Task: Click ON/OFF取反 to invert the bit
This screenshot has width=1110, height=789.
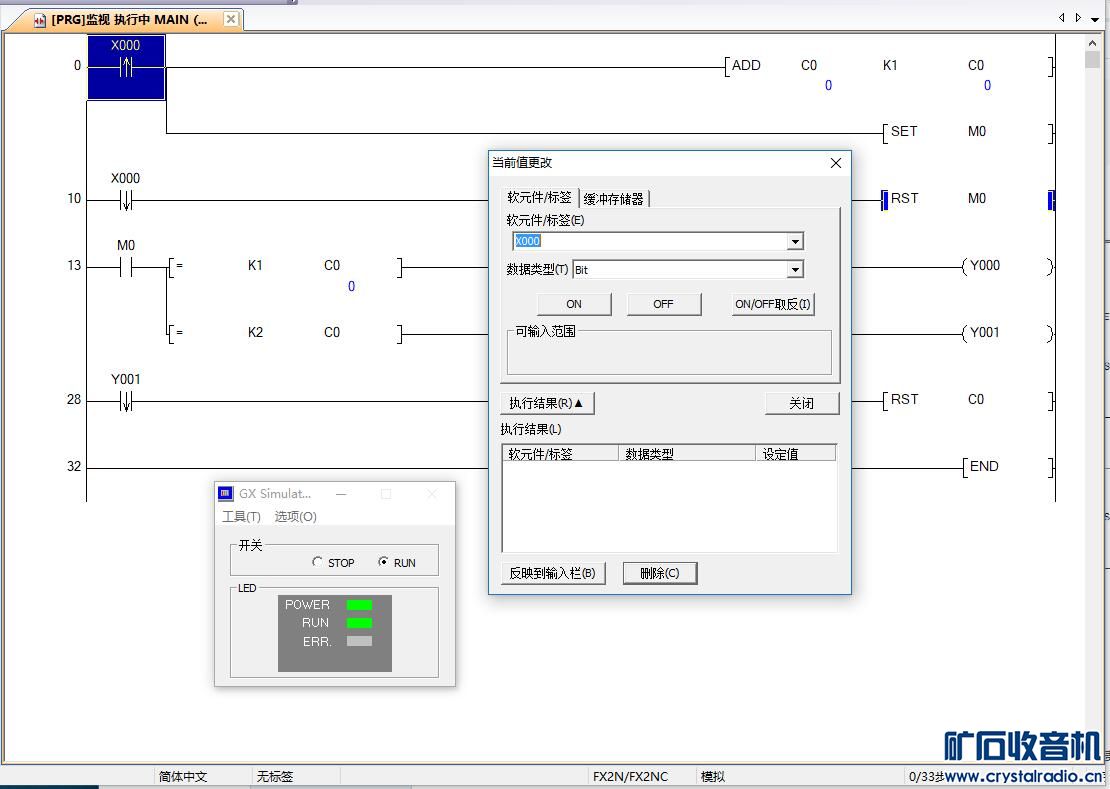Action: 773,304
